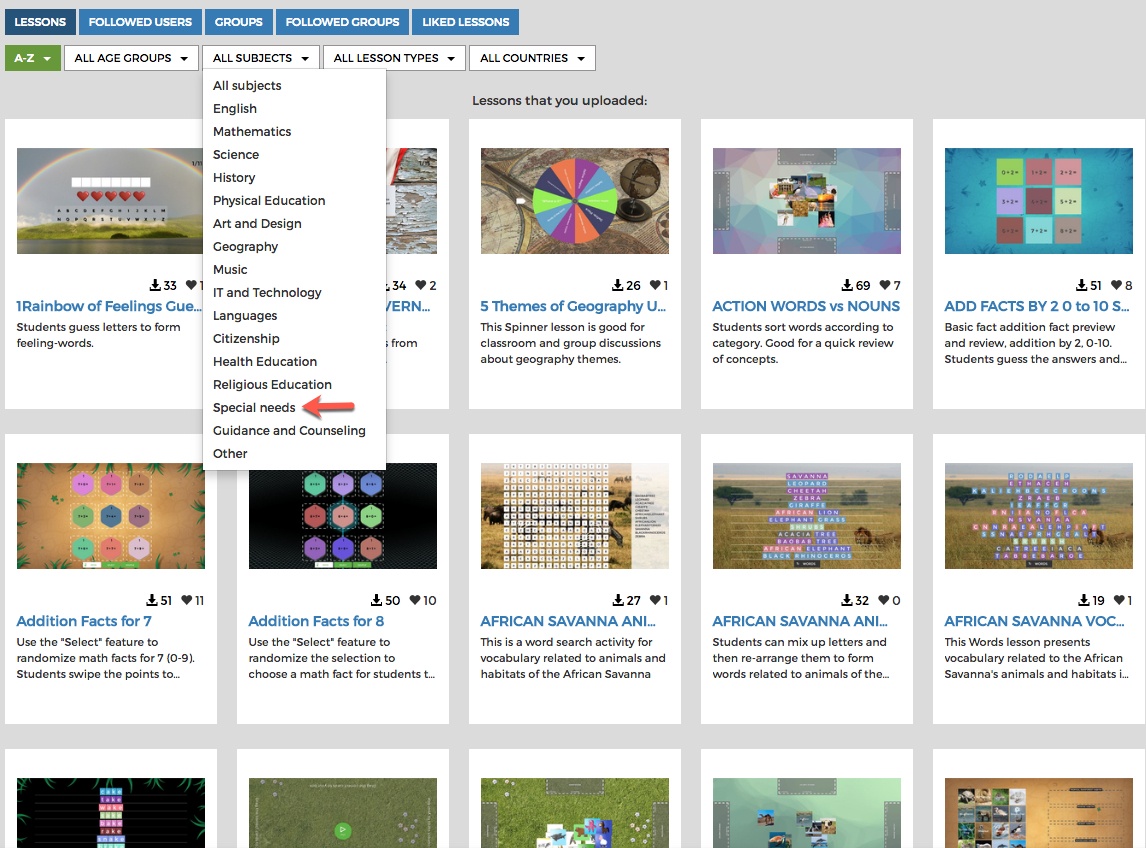
Task: Click download icon on ACTION WORDS vs NOUNS
Action: point(847,285)
